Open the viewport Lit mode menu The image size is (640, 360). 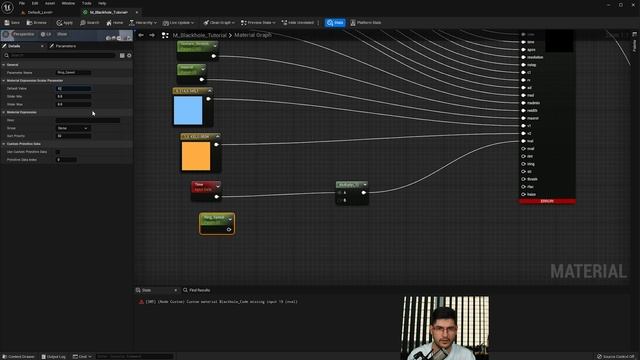46,34
